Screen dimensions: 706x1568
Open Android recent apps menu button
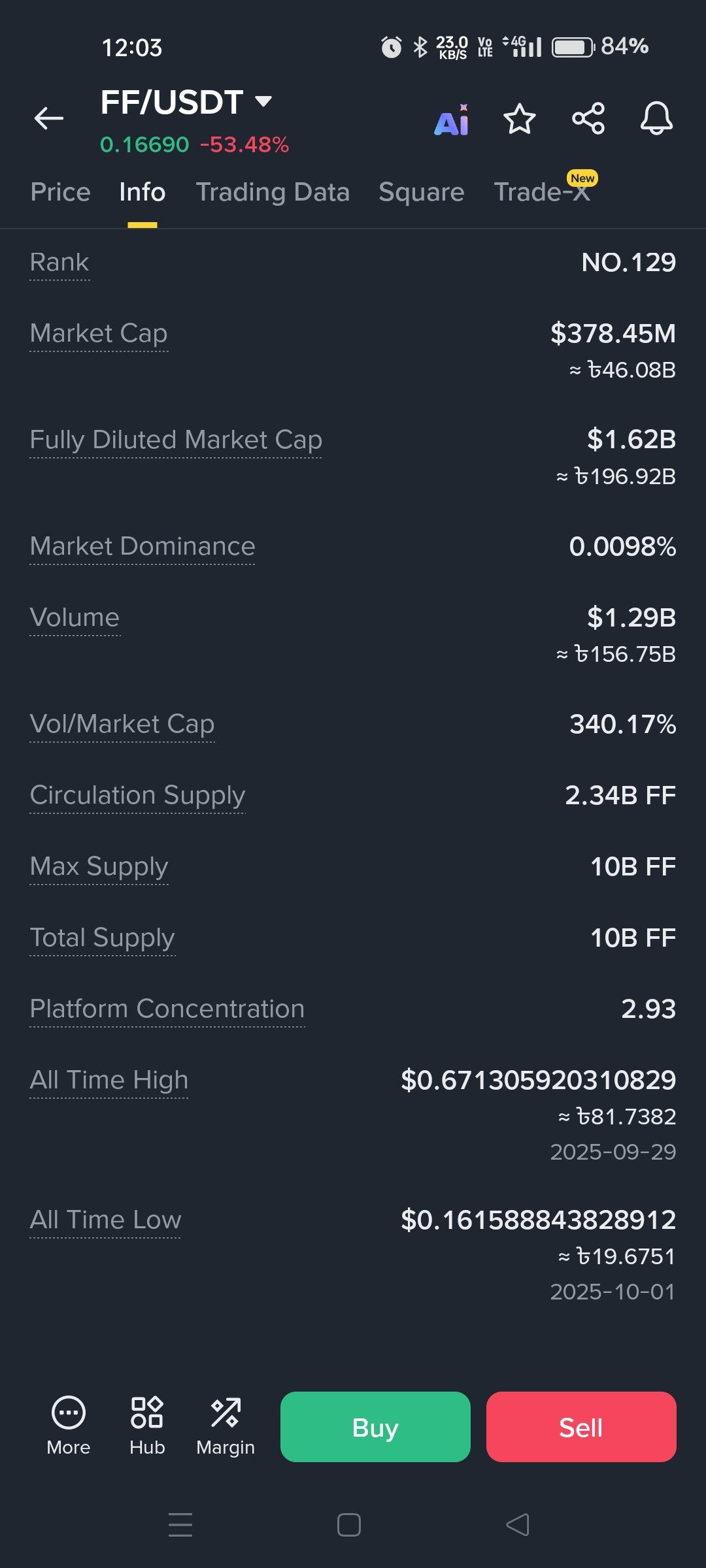tap(180, 1525)
